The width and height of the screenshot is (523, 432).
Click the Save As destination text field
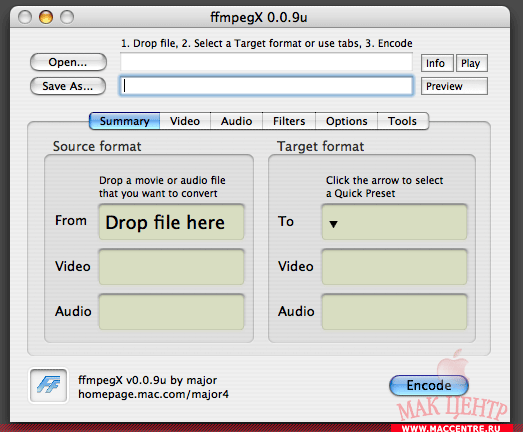(x=267, y=86)
